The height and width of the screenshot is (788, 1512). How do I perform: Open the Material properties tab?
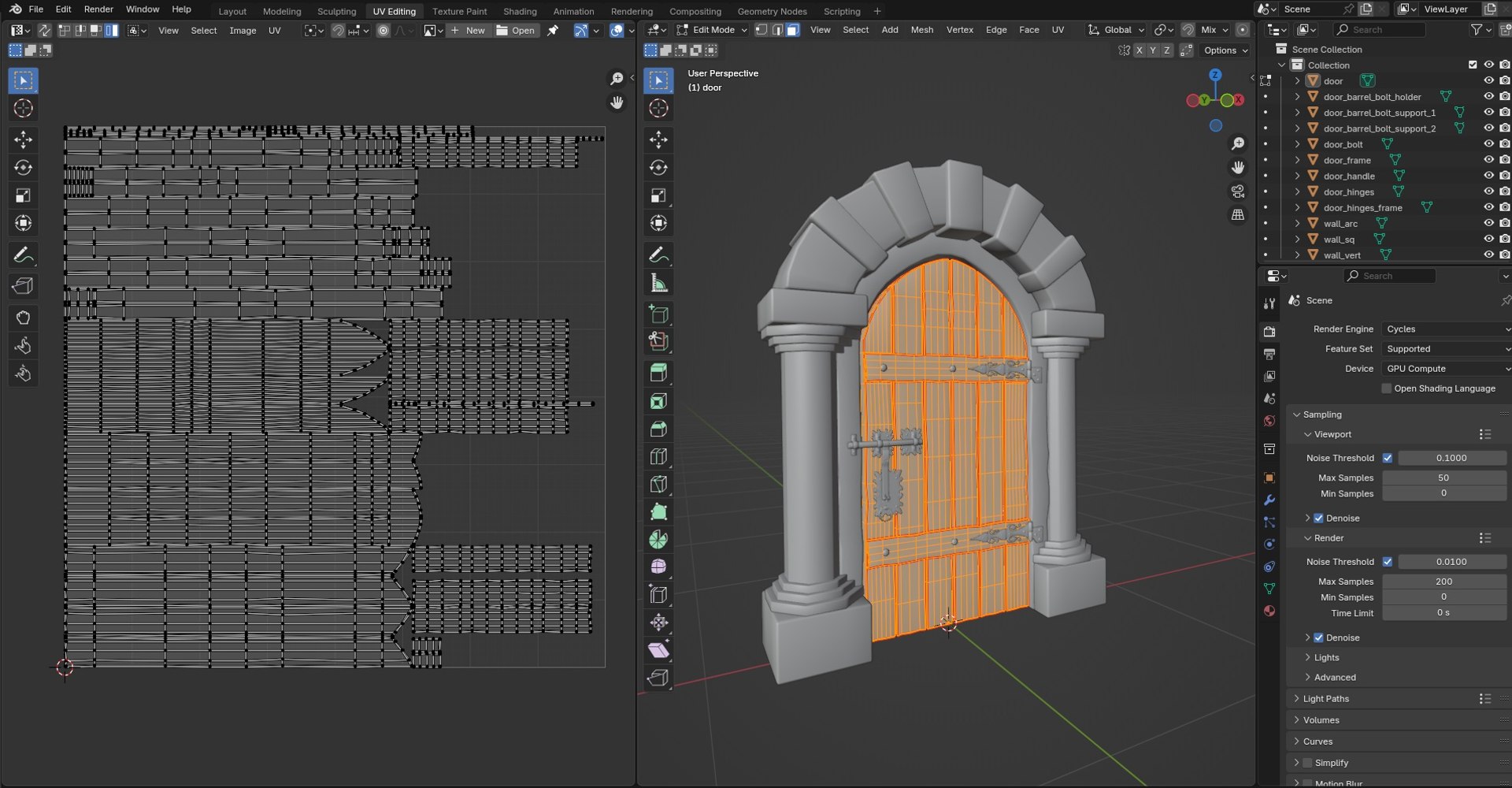(1269, 611)
